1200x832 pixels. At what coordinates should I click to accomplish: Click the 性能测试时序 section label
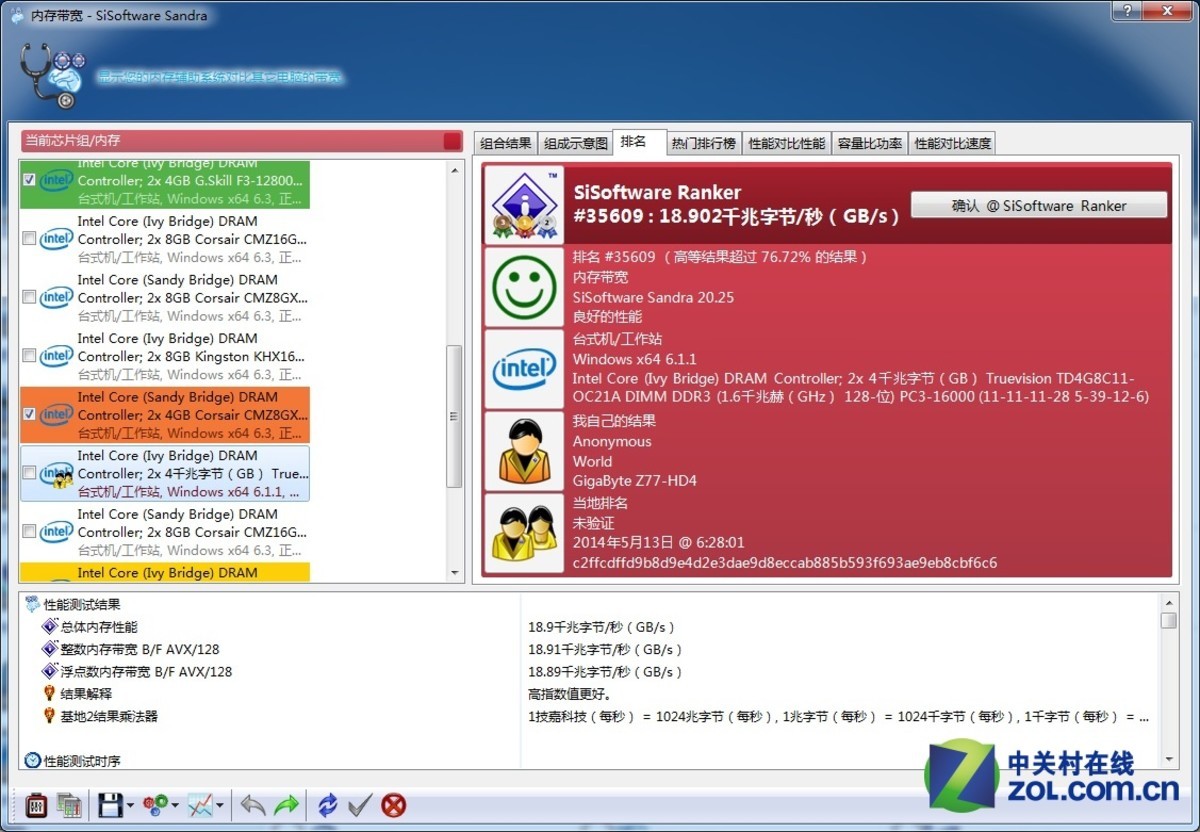[82, 761]
